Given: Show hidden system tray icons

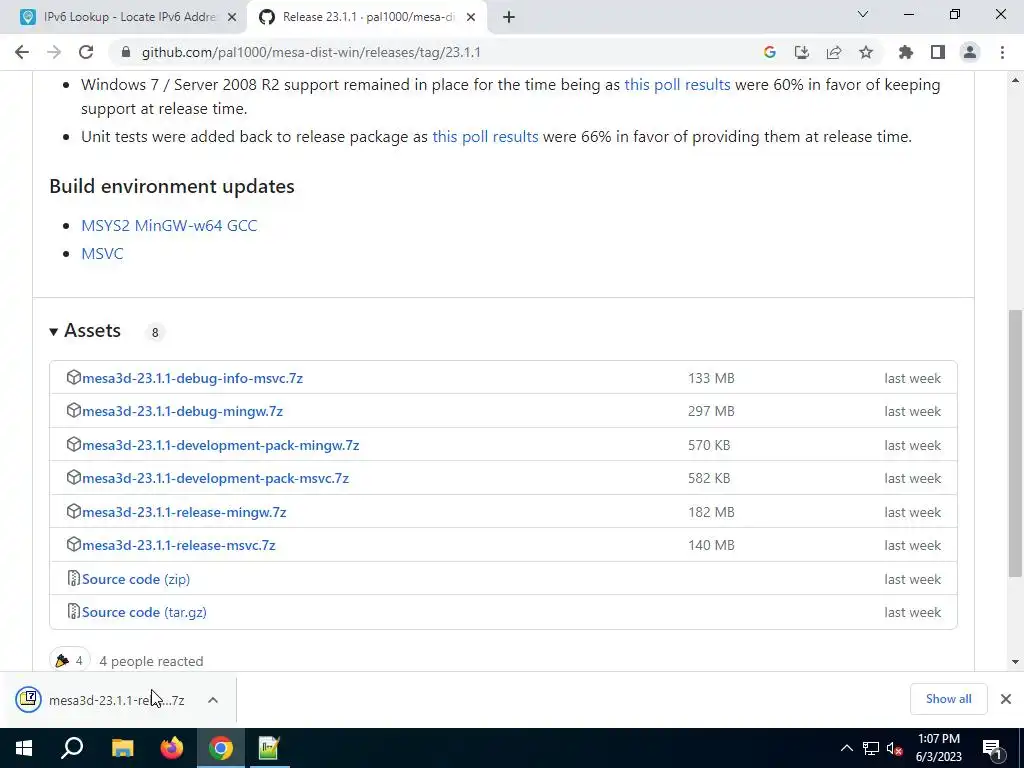Looking at the screenshot, I should [846, 748].
